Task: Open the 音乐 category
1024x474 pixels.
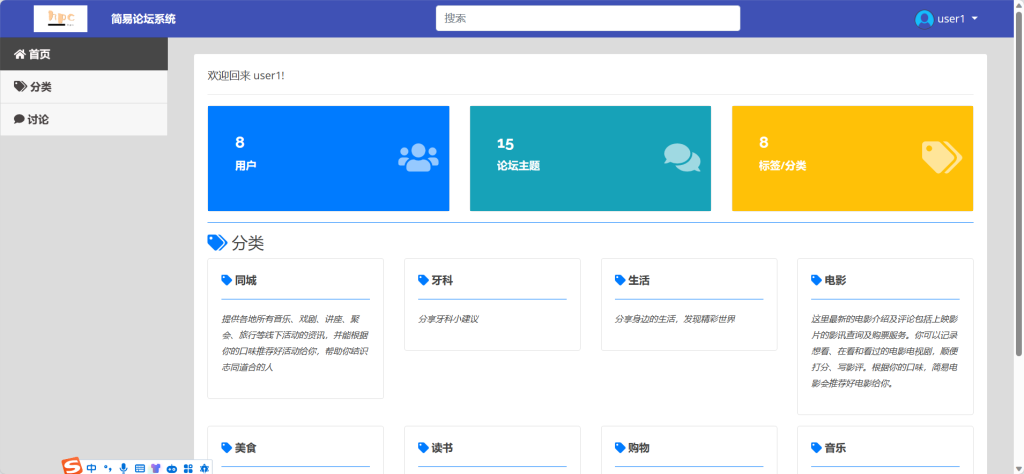Action: pos(835,448)
